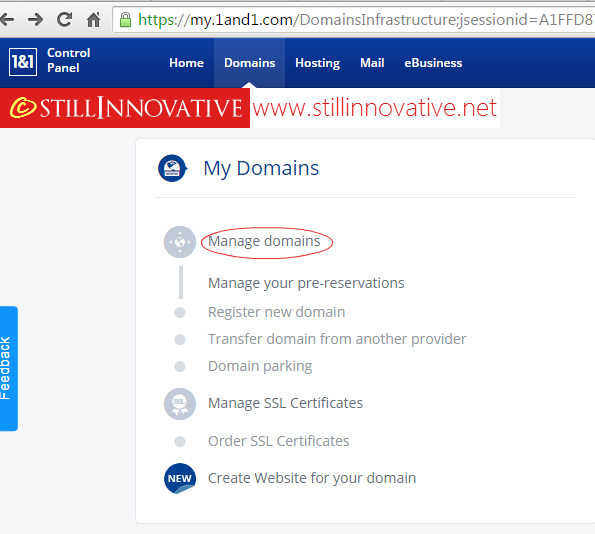Click the NEW badge icon
This screenshot has width=595, height=534.
(x=180, y=479)
